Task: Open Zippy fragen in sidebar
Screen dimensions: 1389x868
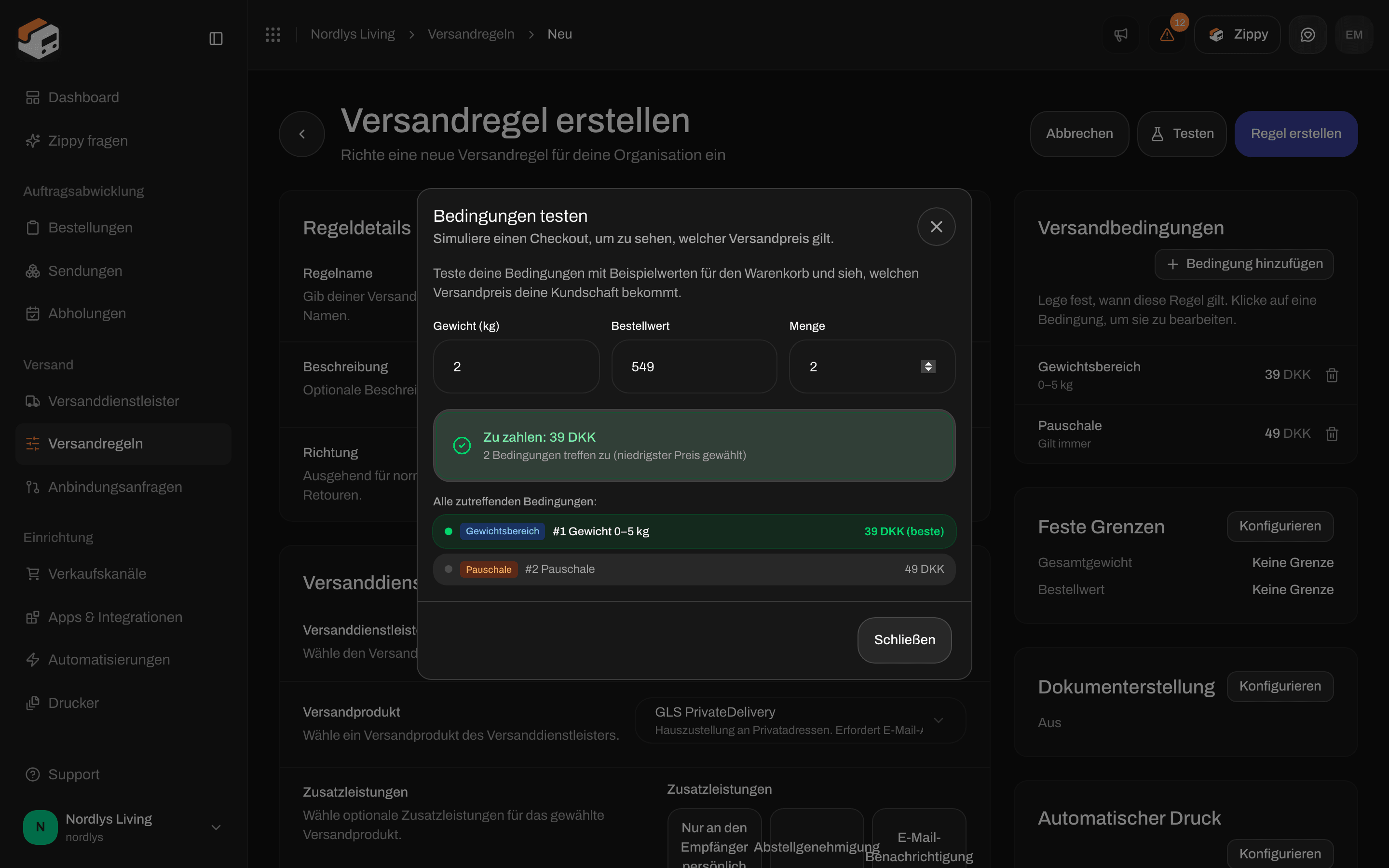Action: click(x=123, y=141)
